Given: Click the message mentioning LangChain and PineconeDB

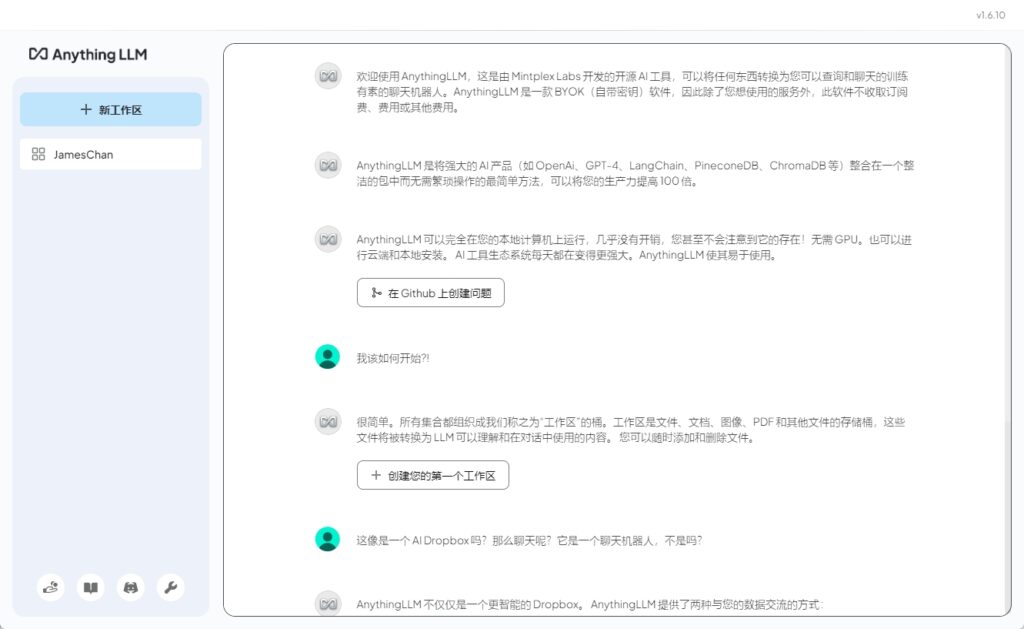Looking at the screenshot, I should click(635, 173).
